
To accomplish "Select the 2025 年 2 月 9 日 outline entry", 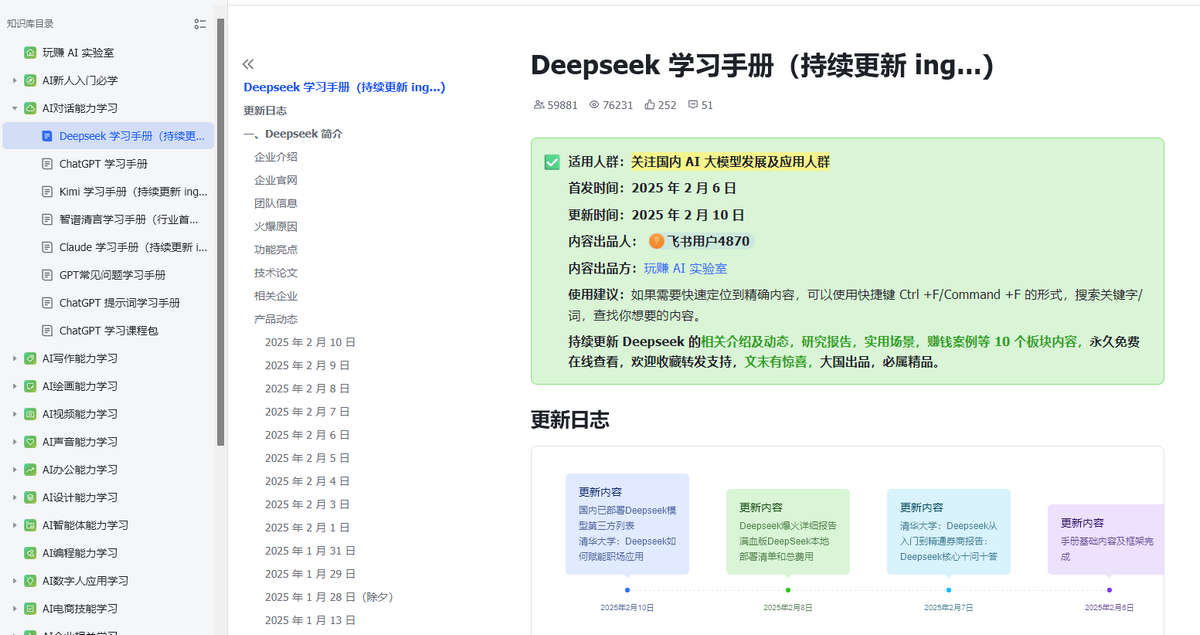I will [308, 365].
